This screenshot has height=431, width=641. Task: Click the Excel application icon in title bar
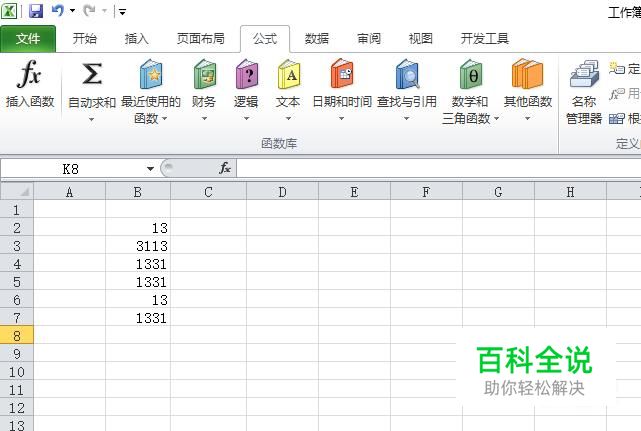click(x=9, y=11)
